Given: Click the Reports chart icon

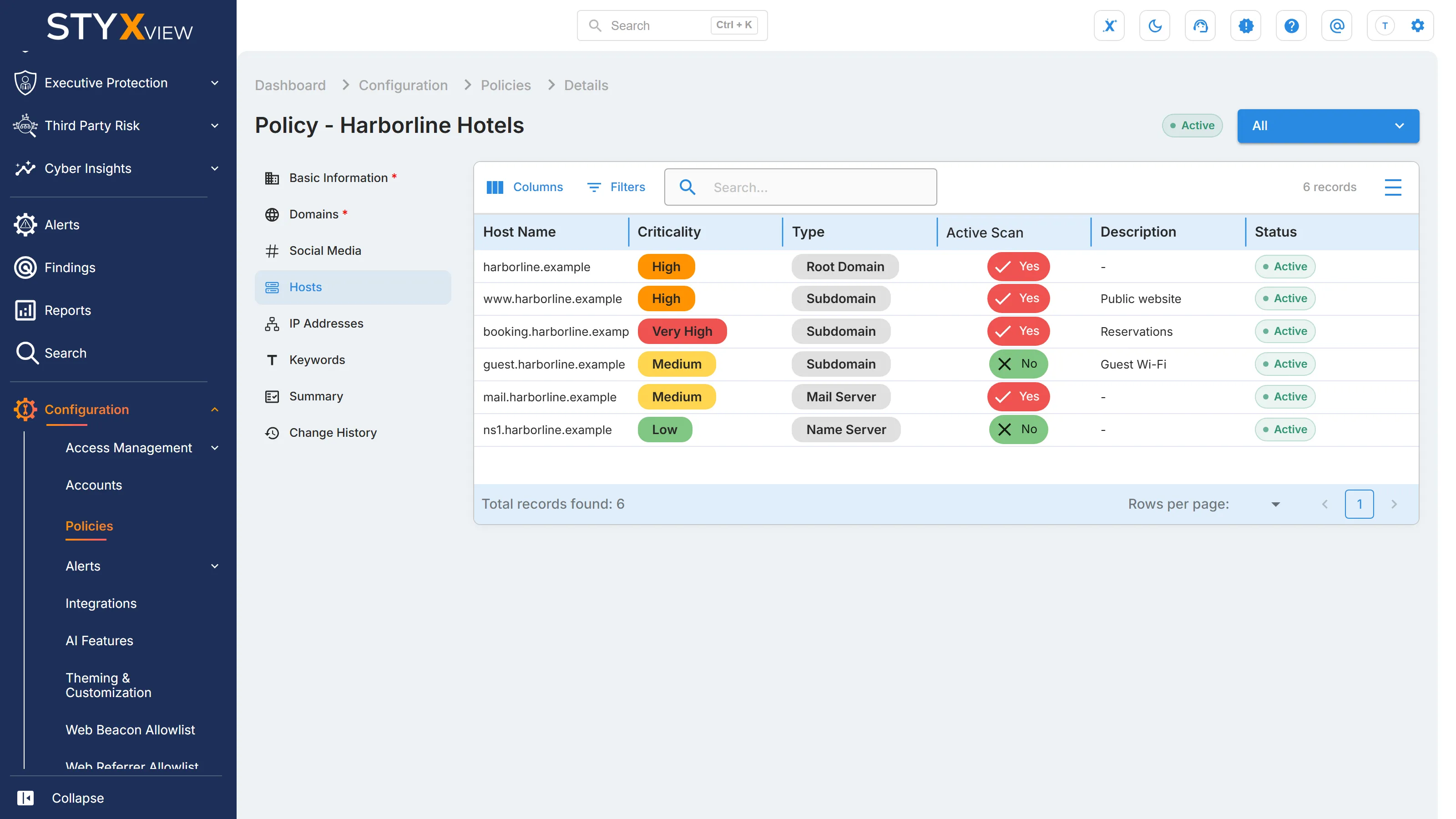Looking at the screenshot, I should click(x=25, y=310).
